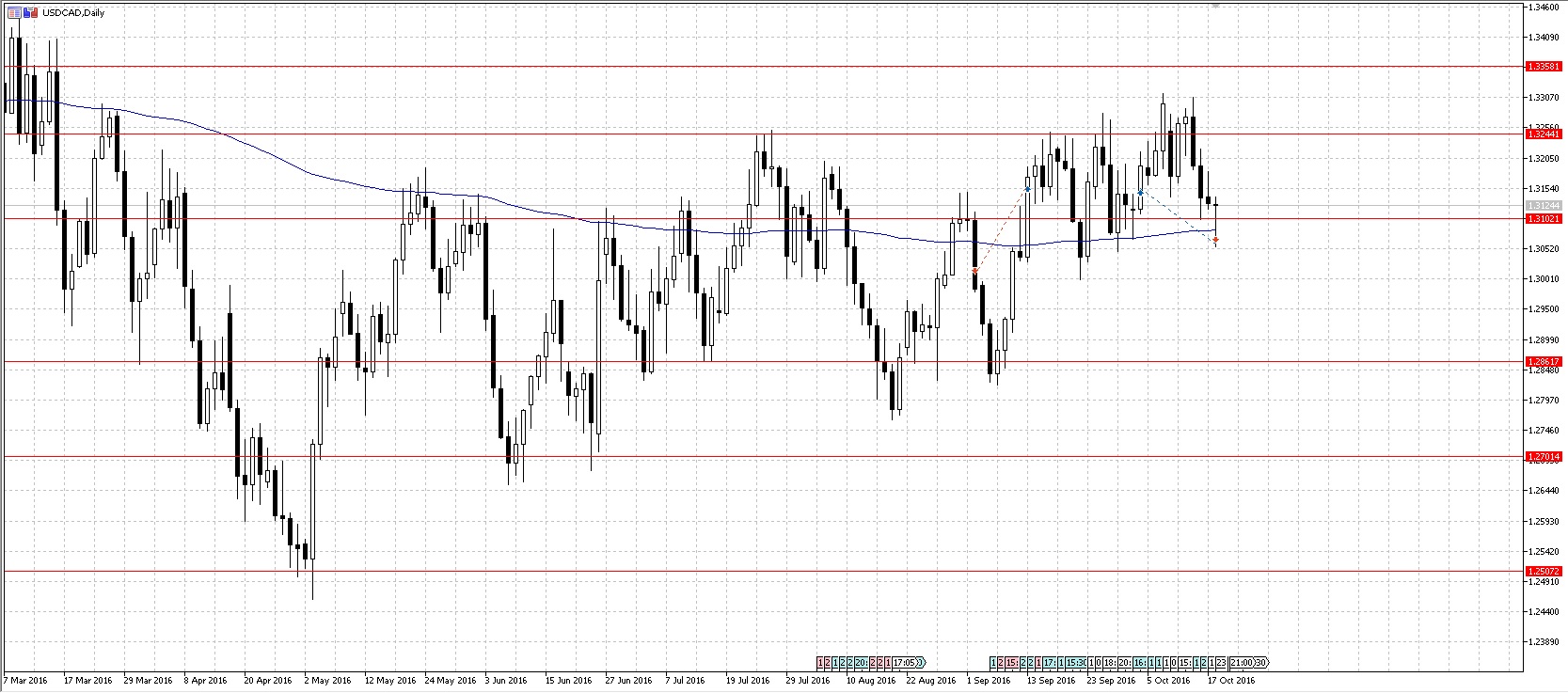Click the 1.30010 price scale value

1543,279
